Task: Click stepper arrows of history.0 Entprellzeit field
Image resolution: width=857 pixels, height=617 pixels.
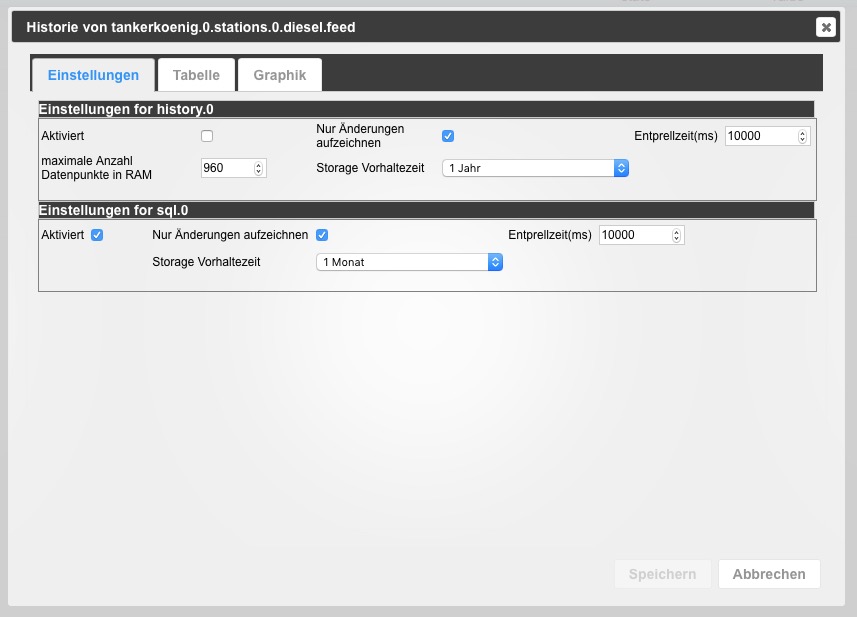Action: (x=803, y=136)
